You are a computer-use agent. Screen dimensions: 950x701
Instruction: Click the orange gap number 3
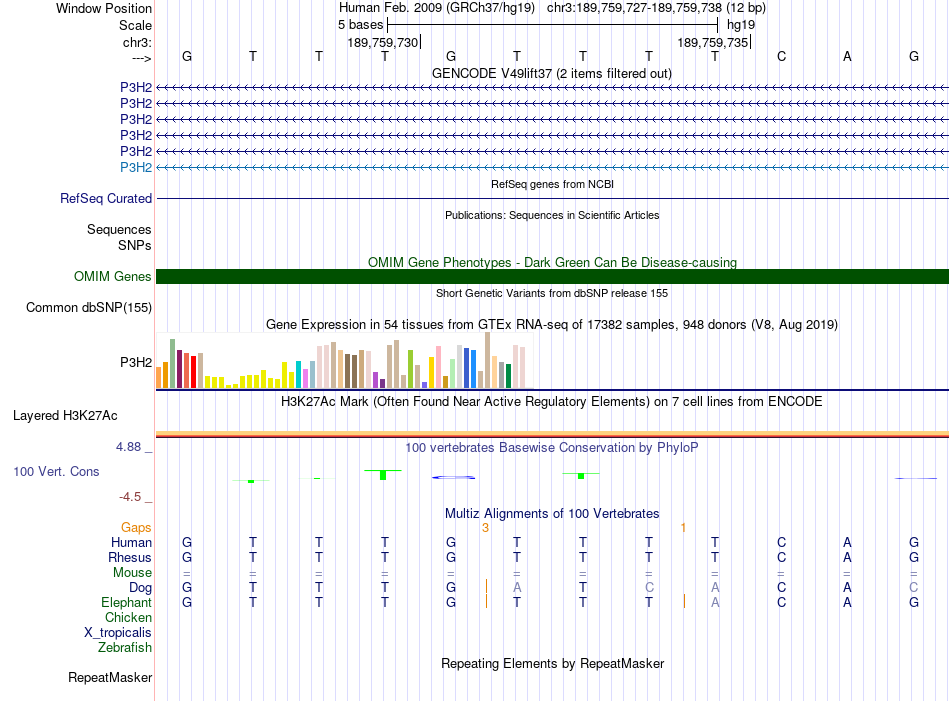click(485, 528)
